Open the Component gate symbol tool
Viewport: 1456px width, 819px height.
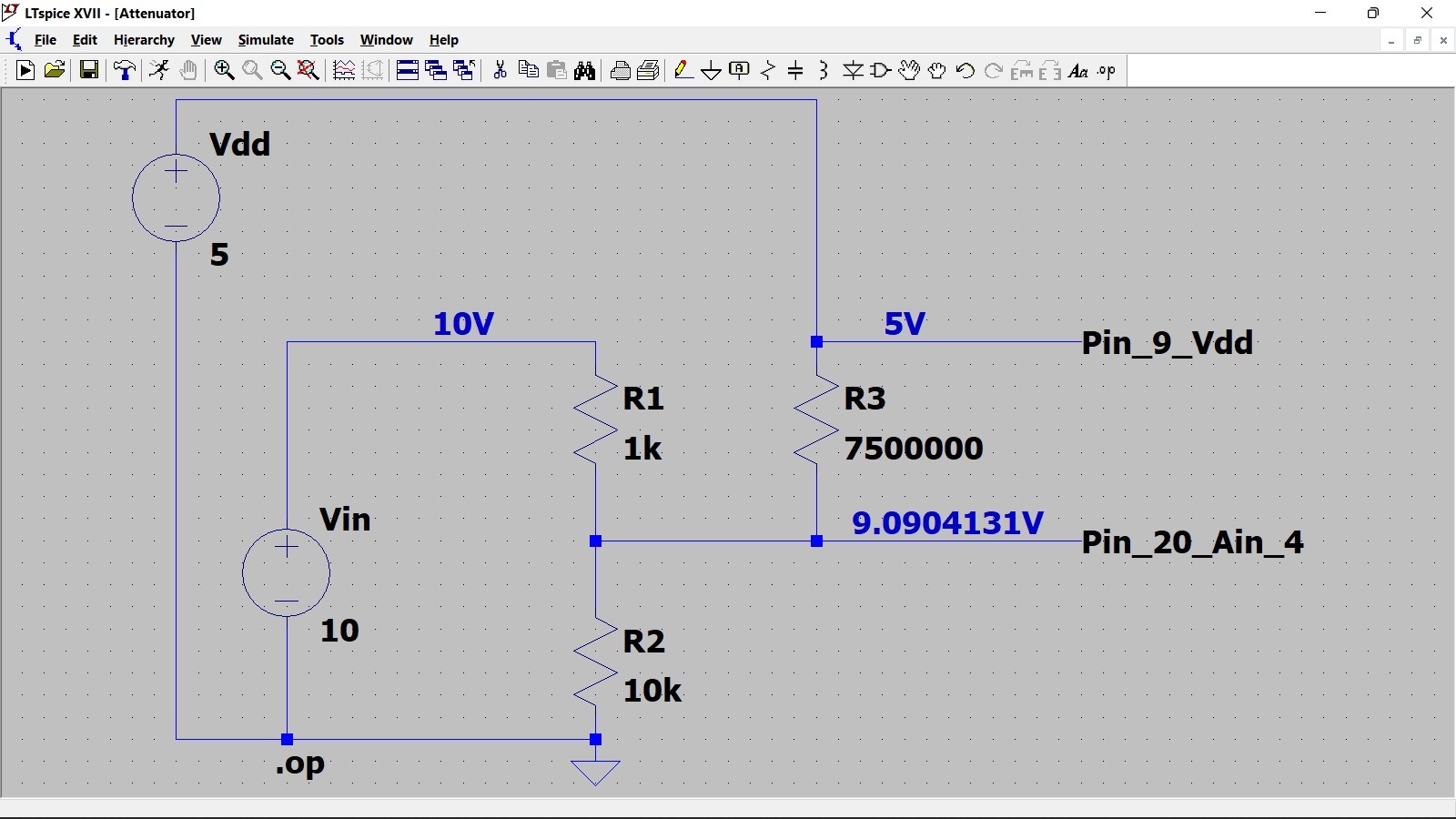[x=881, y=71]
